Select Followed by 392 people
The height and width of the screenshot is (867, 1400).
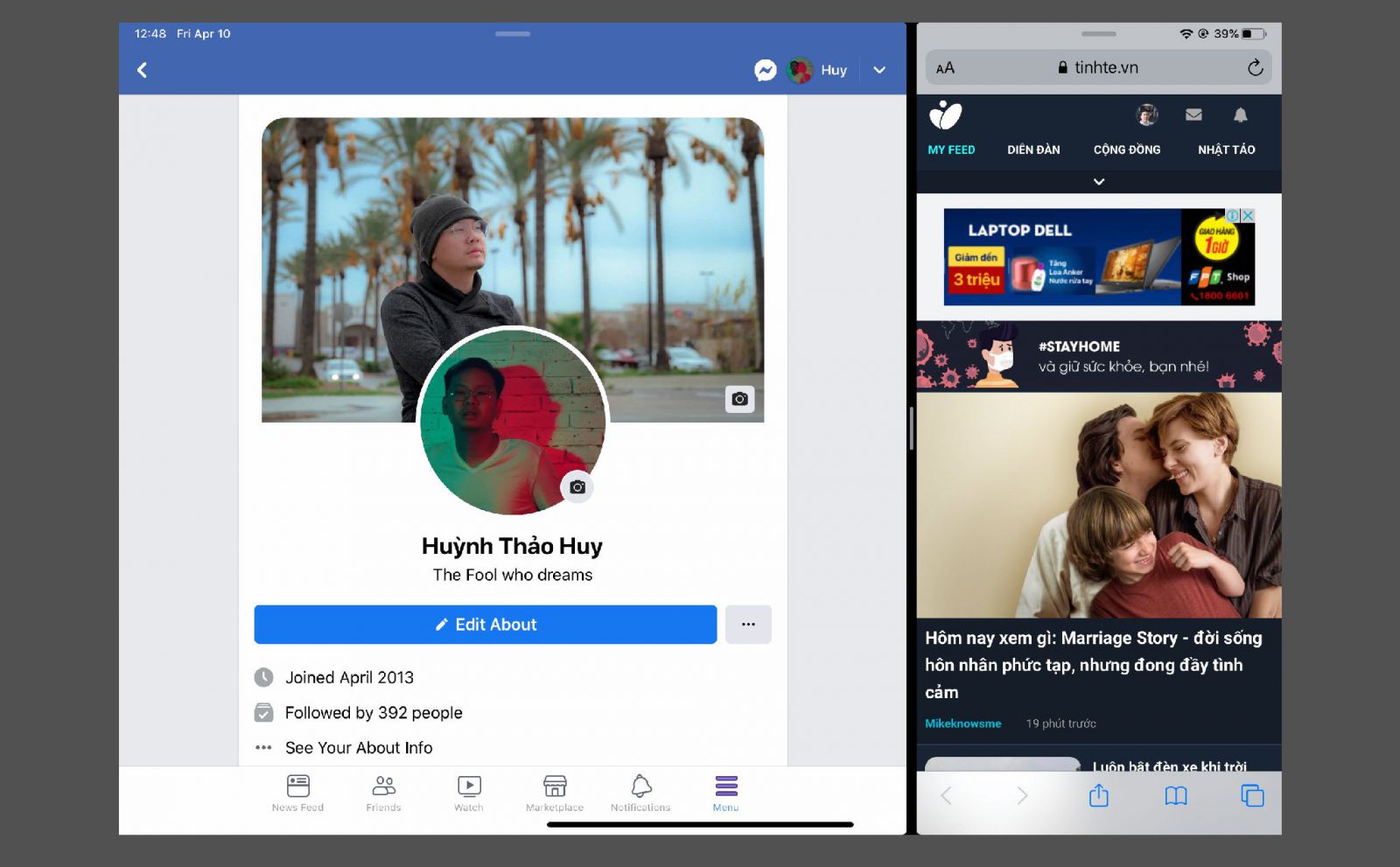pos(374,713)
